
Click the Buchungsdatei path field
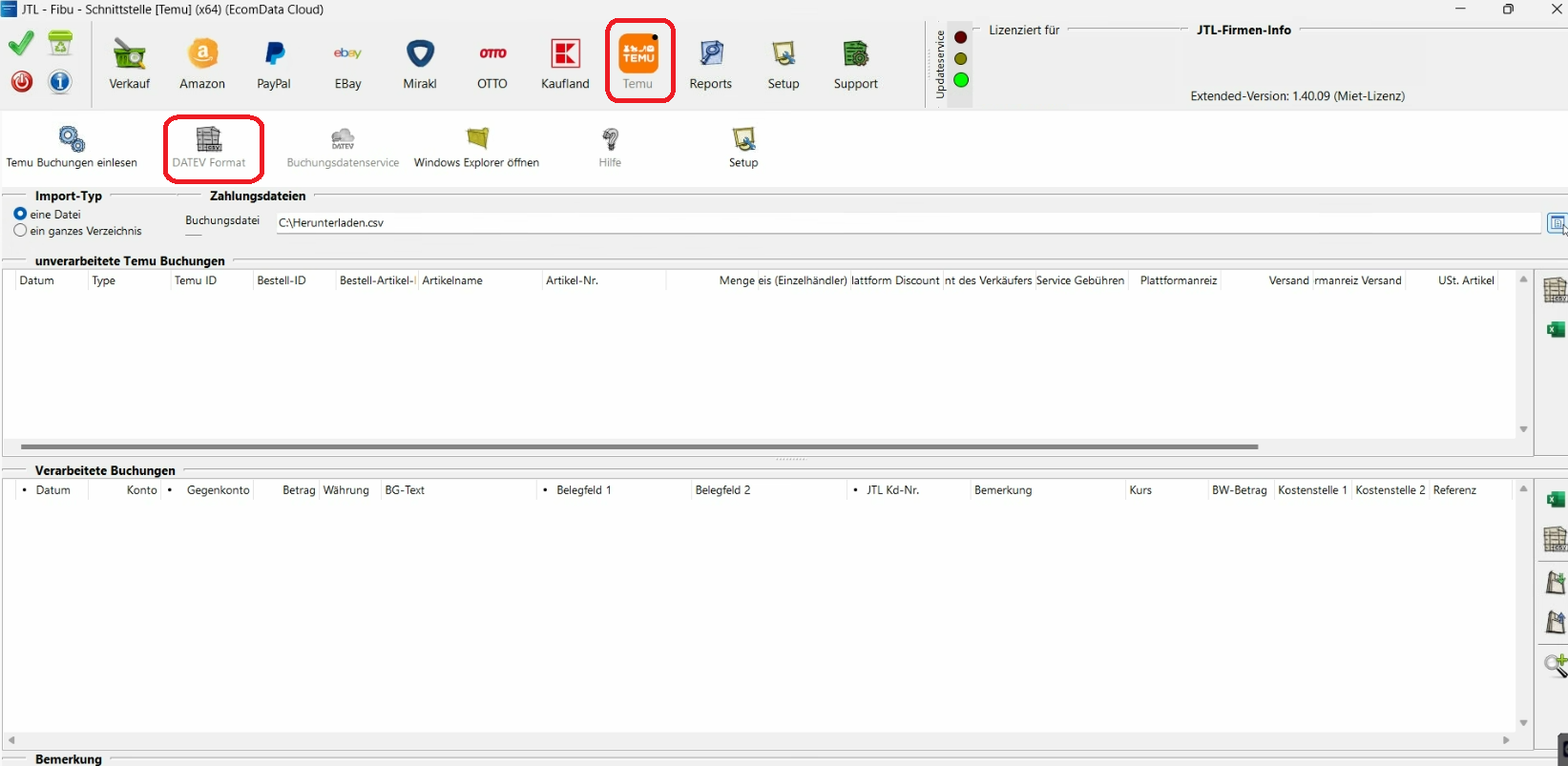click(x=907, y=223)
